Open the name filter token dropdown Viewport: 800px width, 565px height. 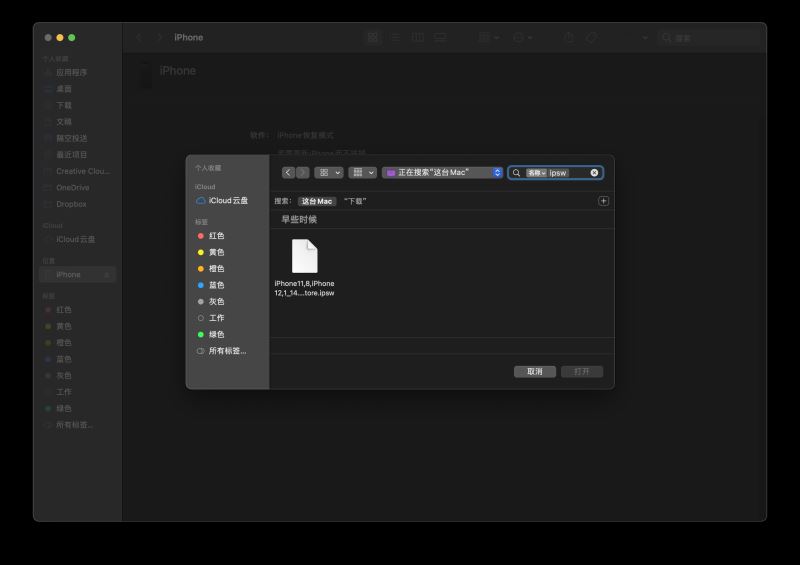click(x=536, y=173)
